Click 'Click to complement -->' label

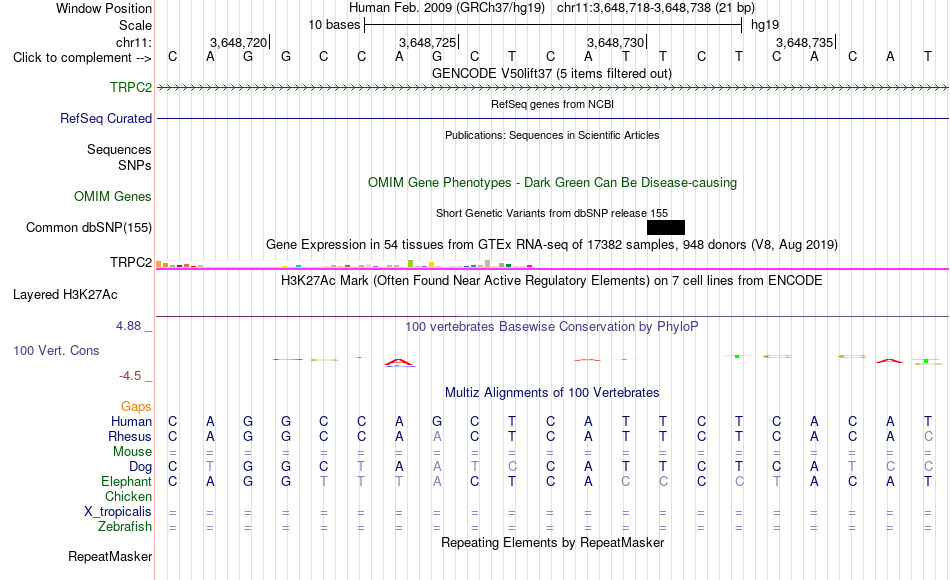(x=82, y=58)
